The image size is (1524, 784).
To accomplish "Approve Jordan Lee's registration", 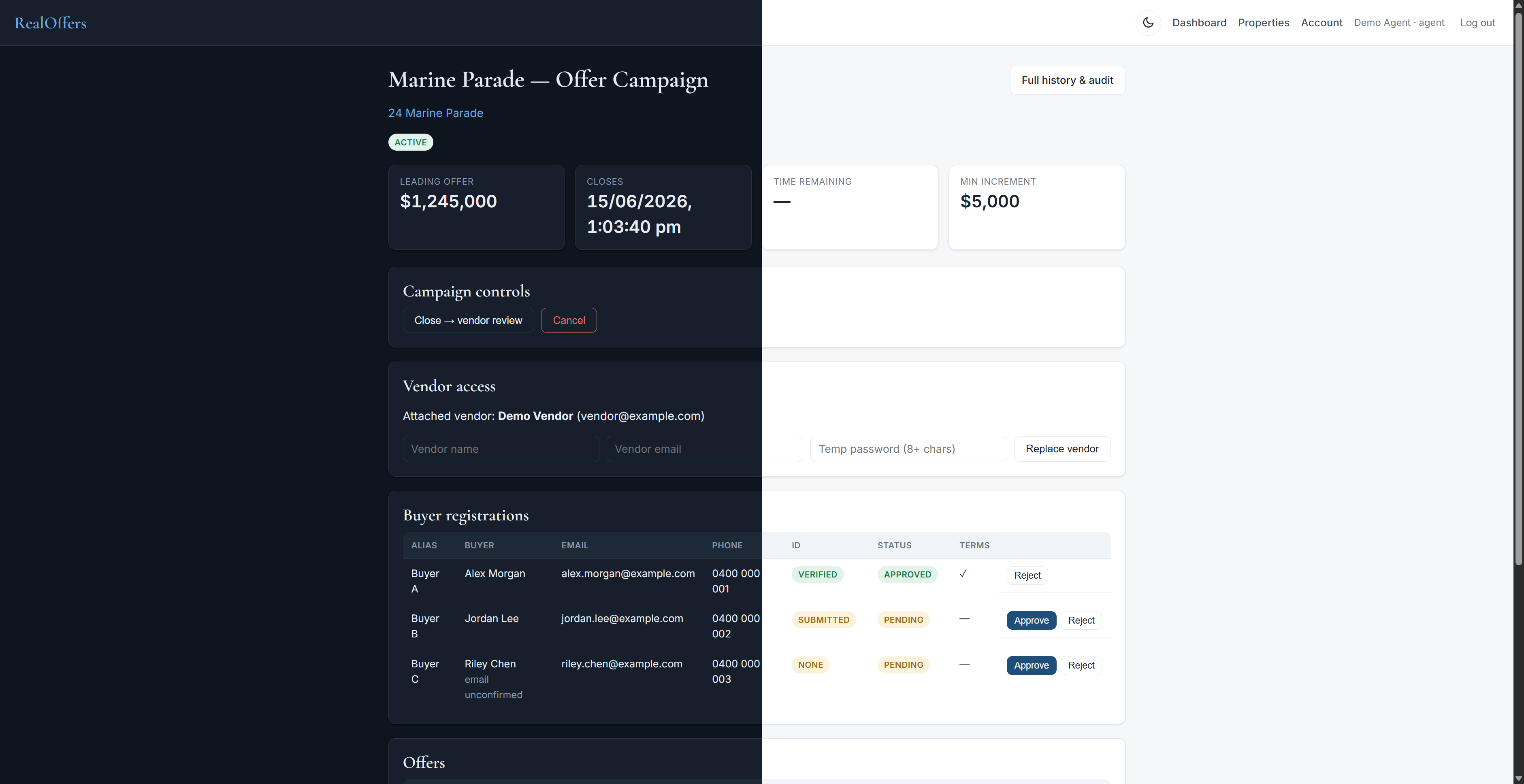I will pyautogui.click(x=1031, y=620).
